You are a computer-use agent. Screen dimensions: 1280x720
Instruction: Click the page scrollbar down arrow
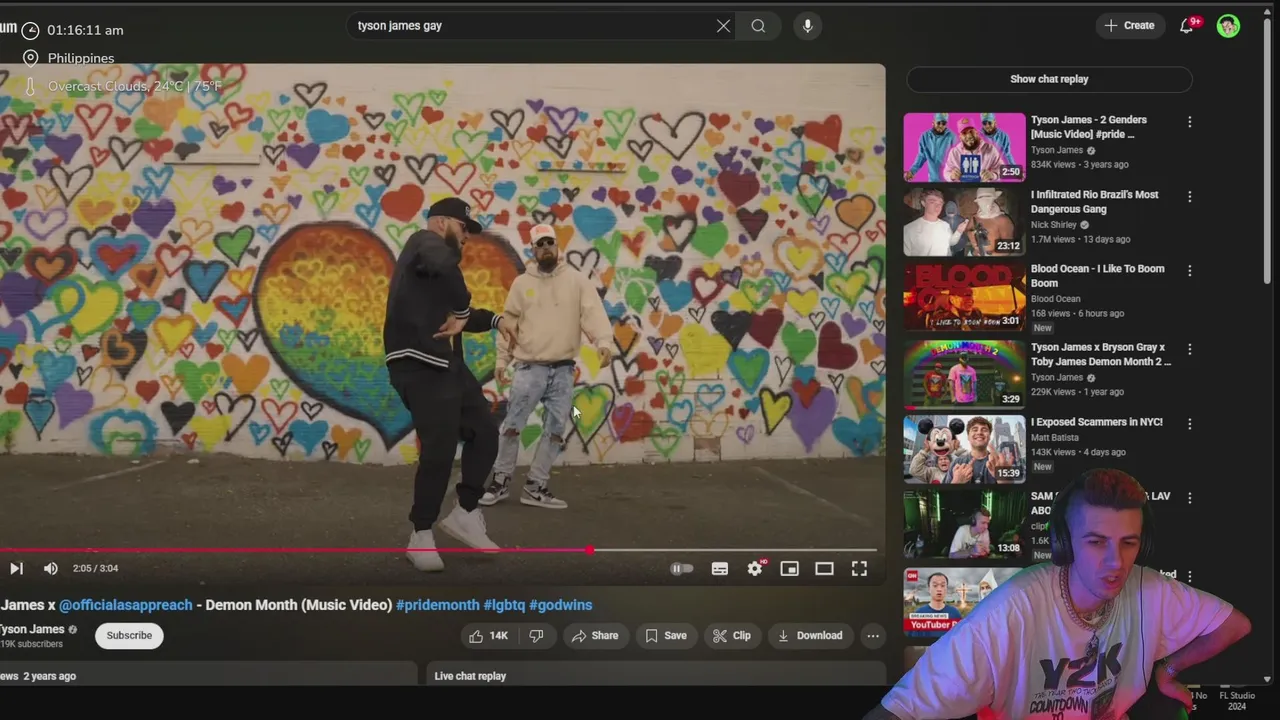pos(1268,679)
